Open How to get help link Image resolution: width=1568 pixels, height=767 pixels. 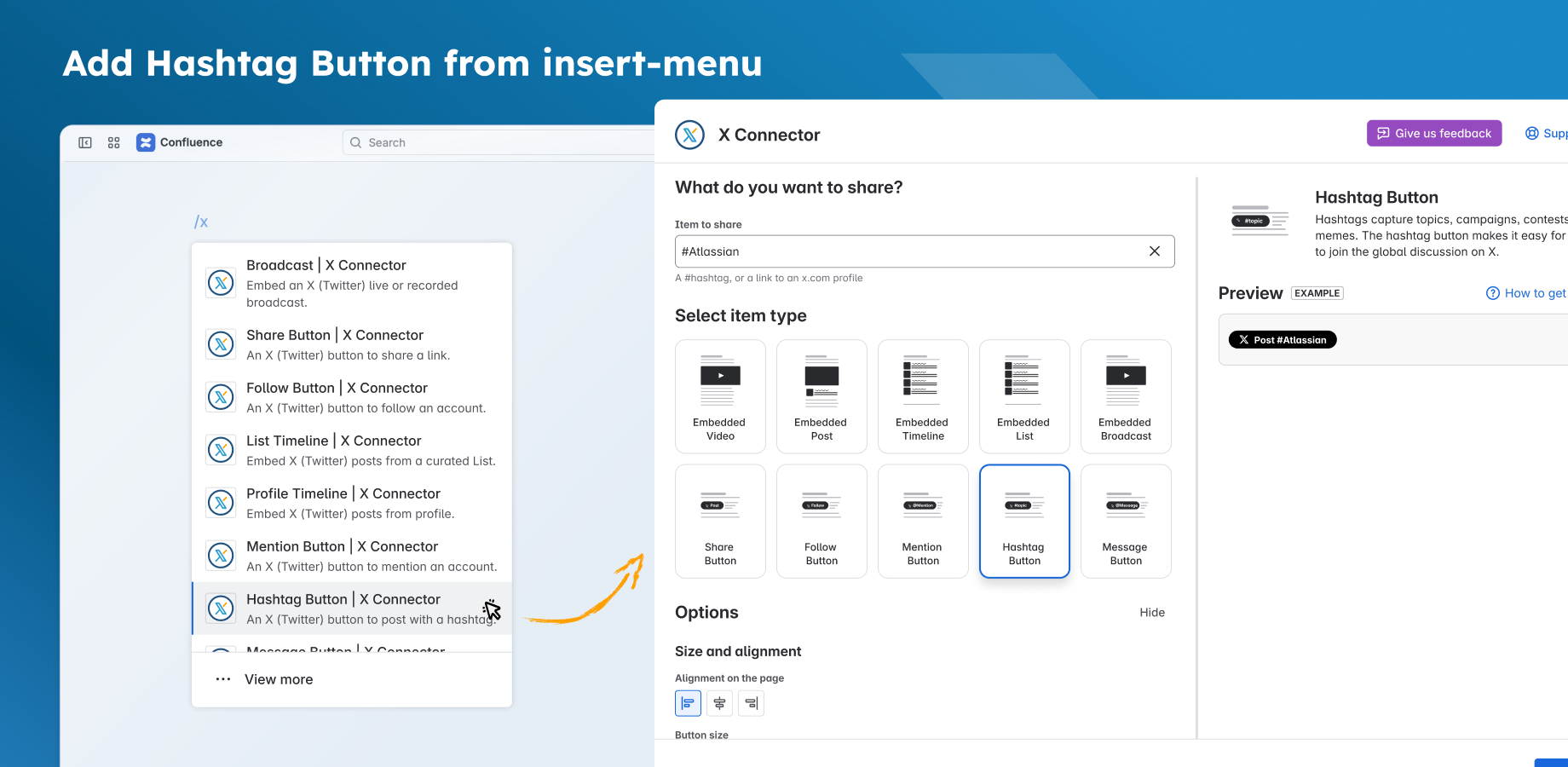[x=1526, y=293]
